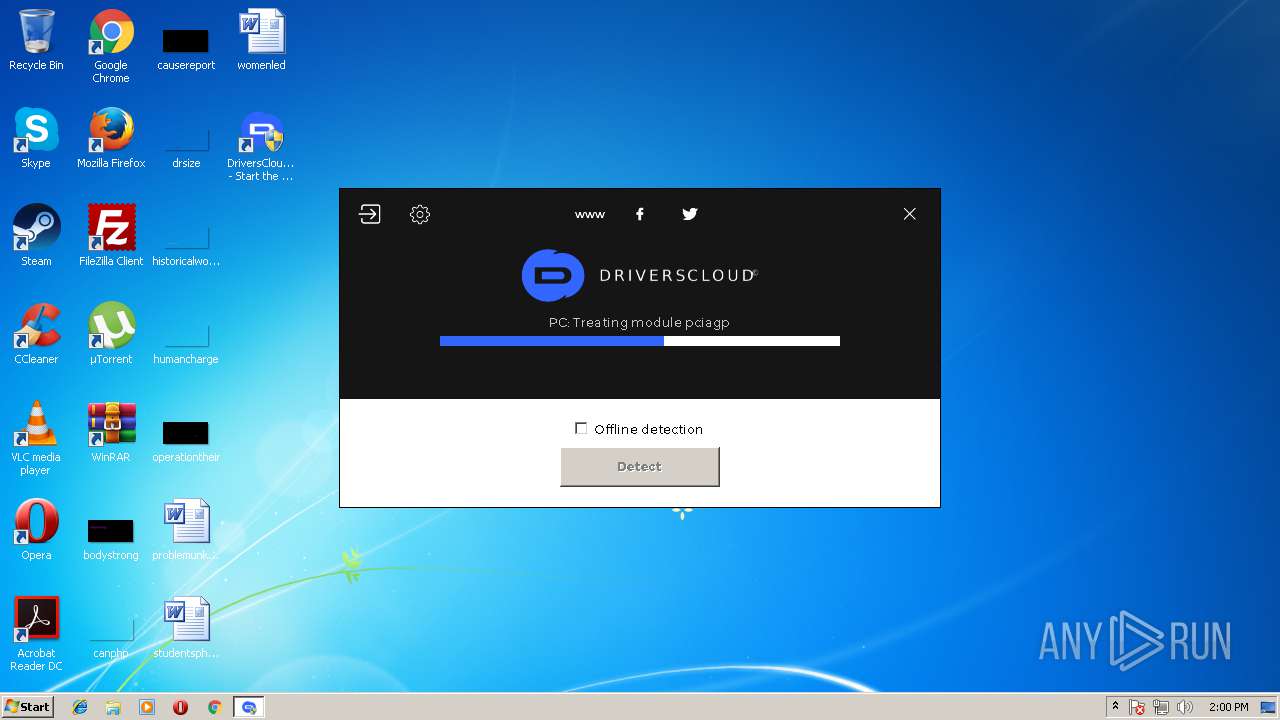Select Opera desktop shortcut
The width and height of the screenshot is (1280, 720).
[36, 530]
